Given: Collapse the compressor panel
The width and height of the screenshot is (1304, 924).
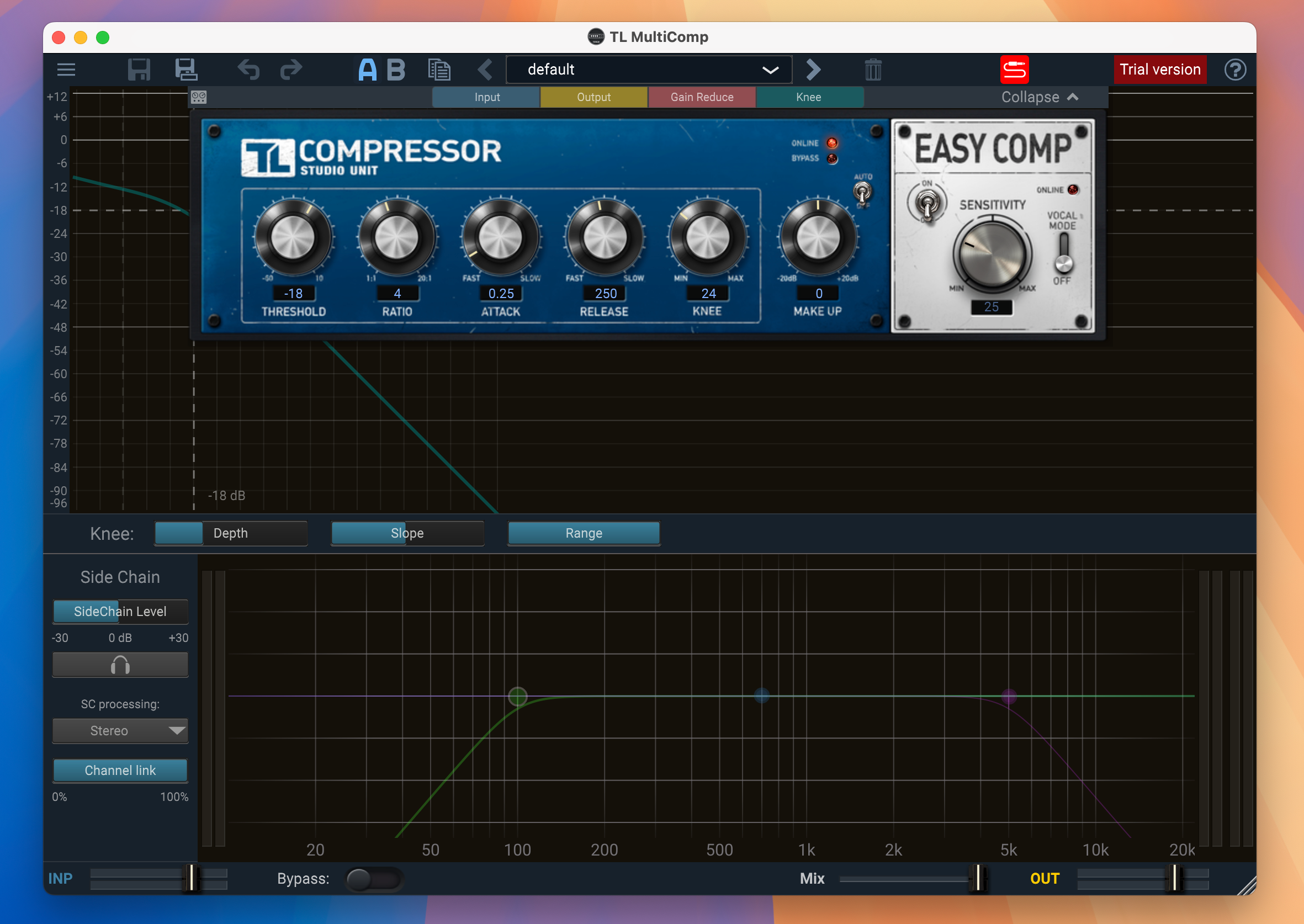Looking at the screenshot, I should [x=1040, y=97].
